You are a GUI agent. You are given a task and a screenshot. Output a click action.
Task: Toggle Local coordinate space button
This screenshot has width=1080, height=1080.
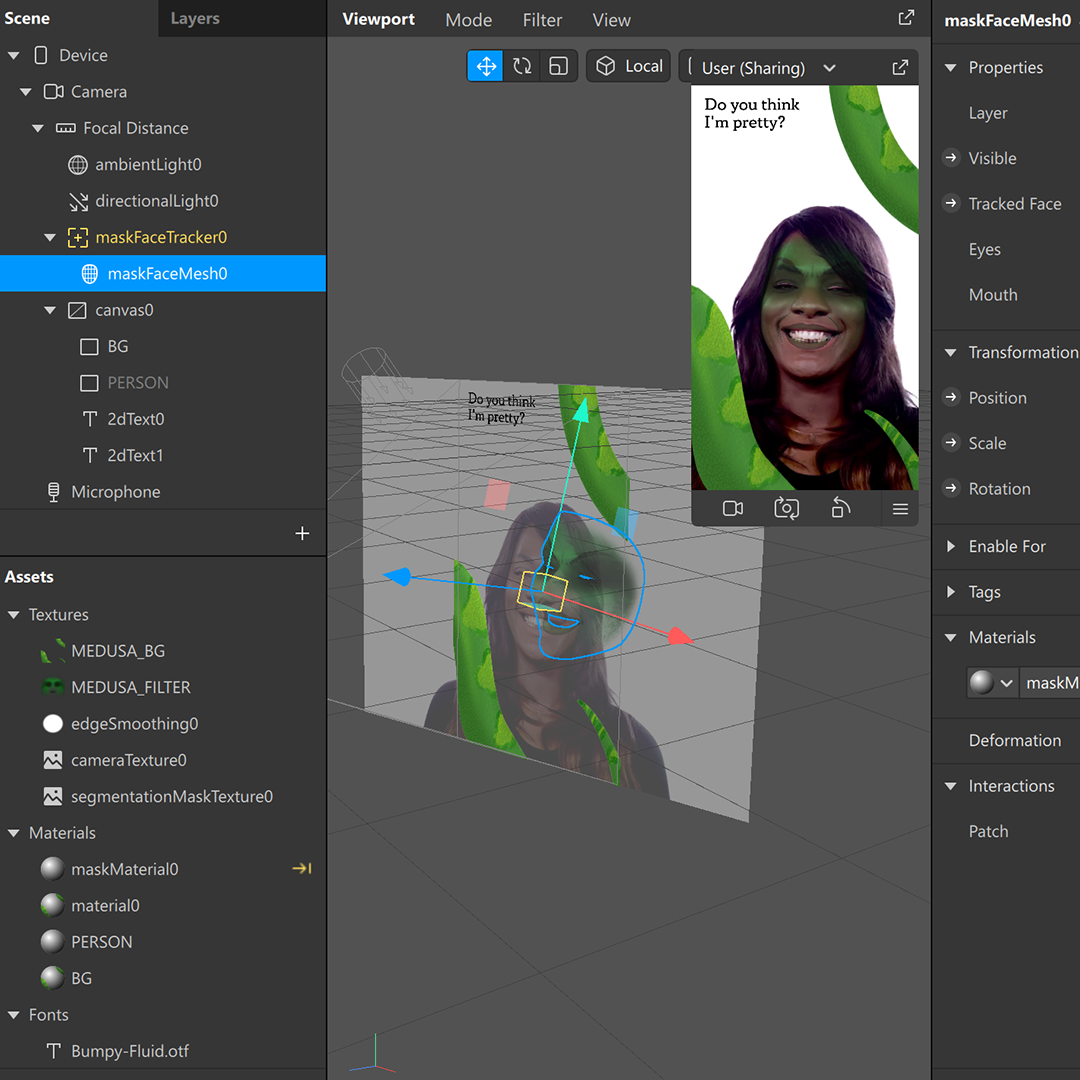[629, 66]
